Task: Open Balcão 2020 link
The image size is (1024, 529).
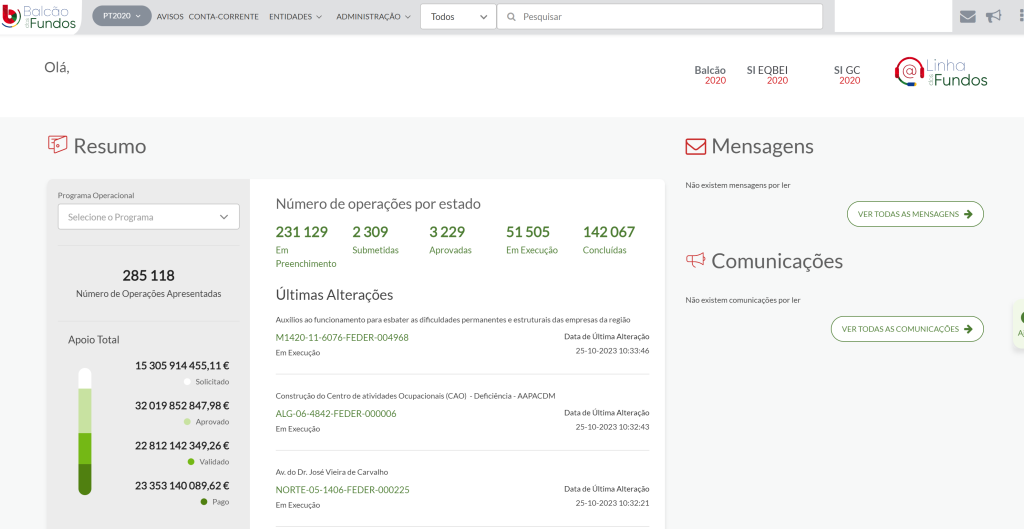Action: point(710,75)
